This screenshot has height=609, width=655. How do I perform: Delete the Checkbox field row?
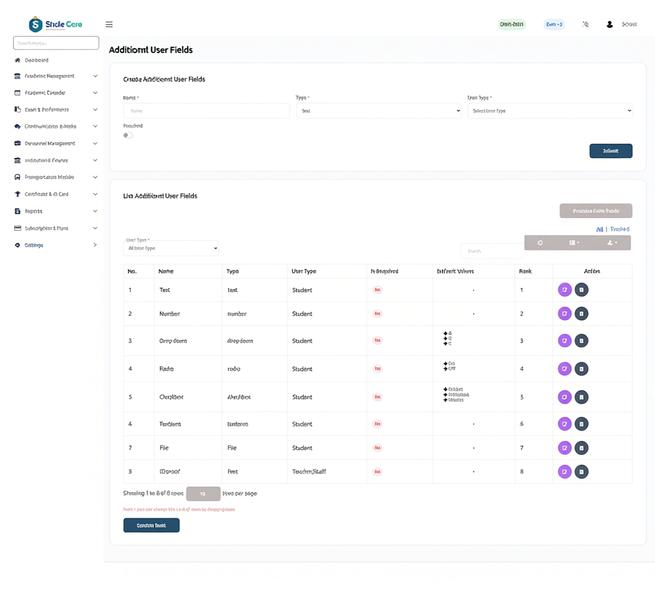[x=581, y=397]
